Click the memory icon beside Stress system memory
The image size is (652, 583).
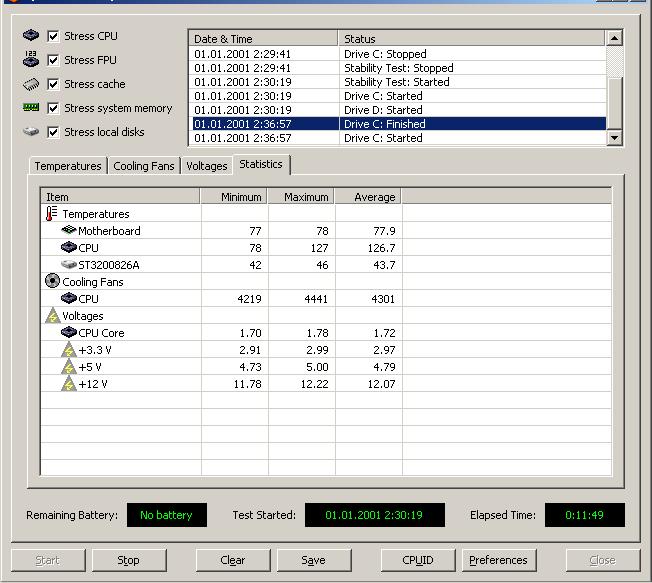(x=31, y=108)
